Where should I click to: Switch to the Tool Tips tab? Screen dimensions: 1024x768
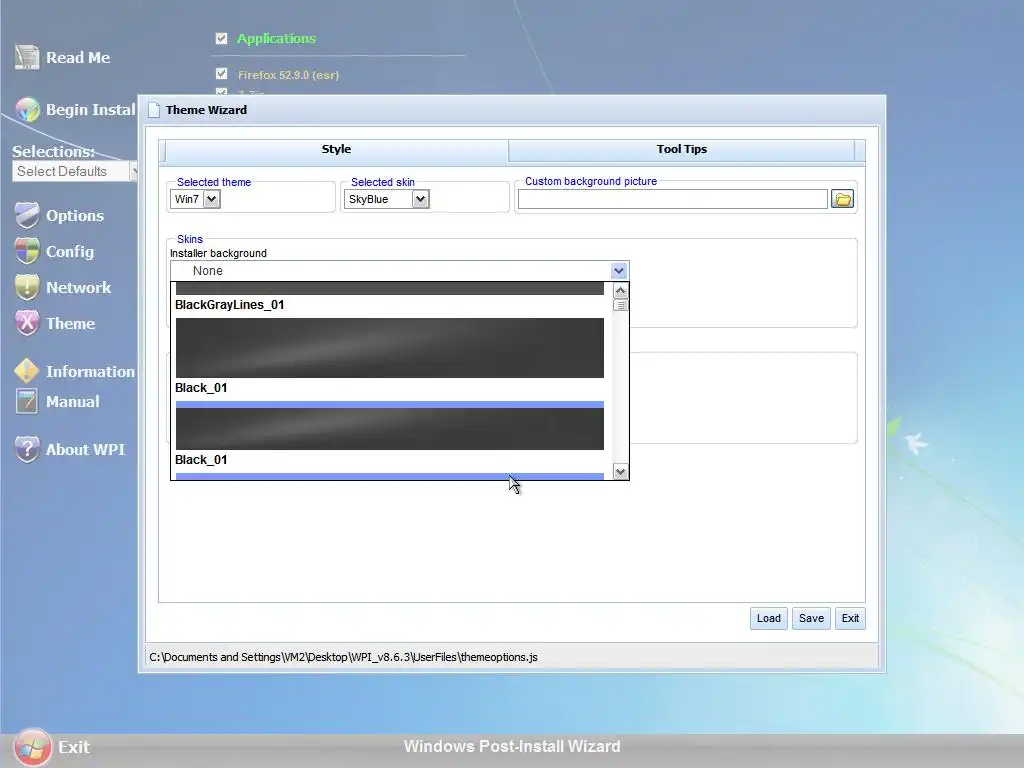point(681,149)
